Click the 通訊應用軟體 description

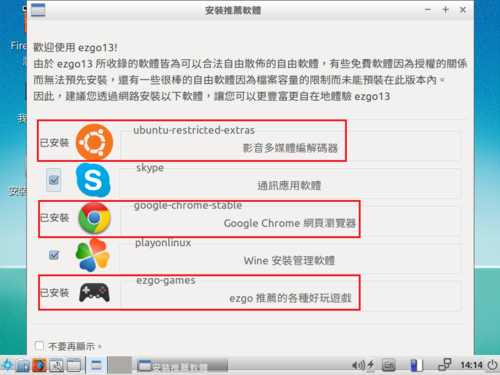pos(289,186)
